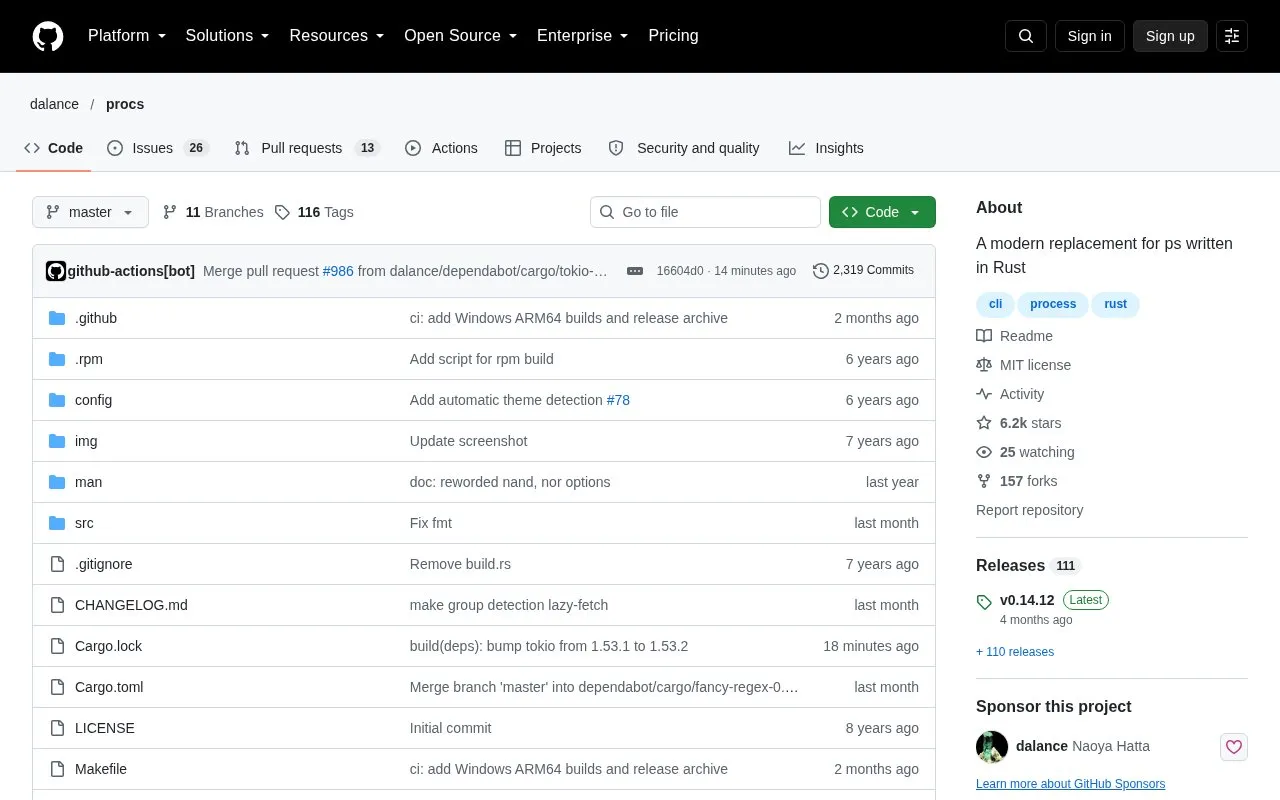
Task: Click the Sign in button
Action: pos(1089,36)
